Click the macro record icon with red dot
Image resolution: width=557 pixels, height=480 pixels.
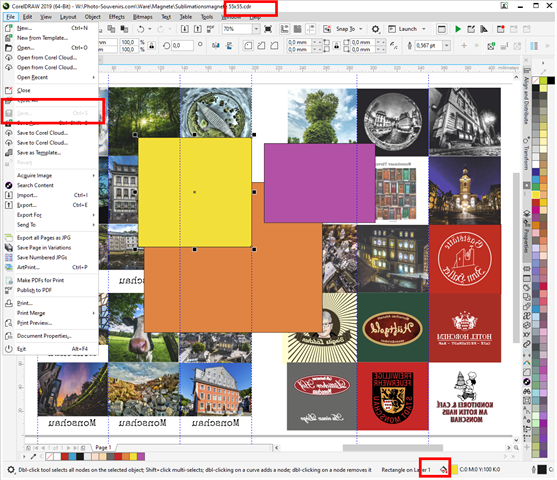click(x=501, y=29)
